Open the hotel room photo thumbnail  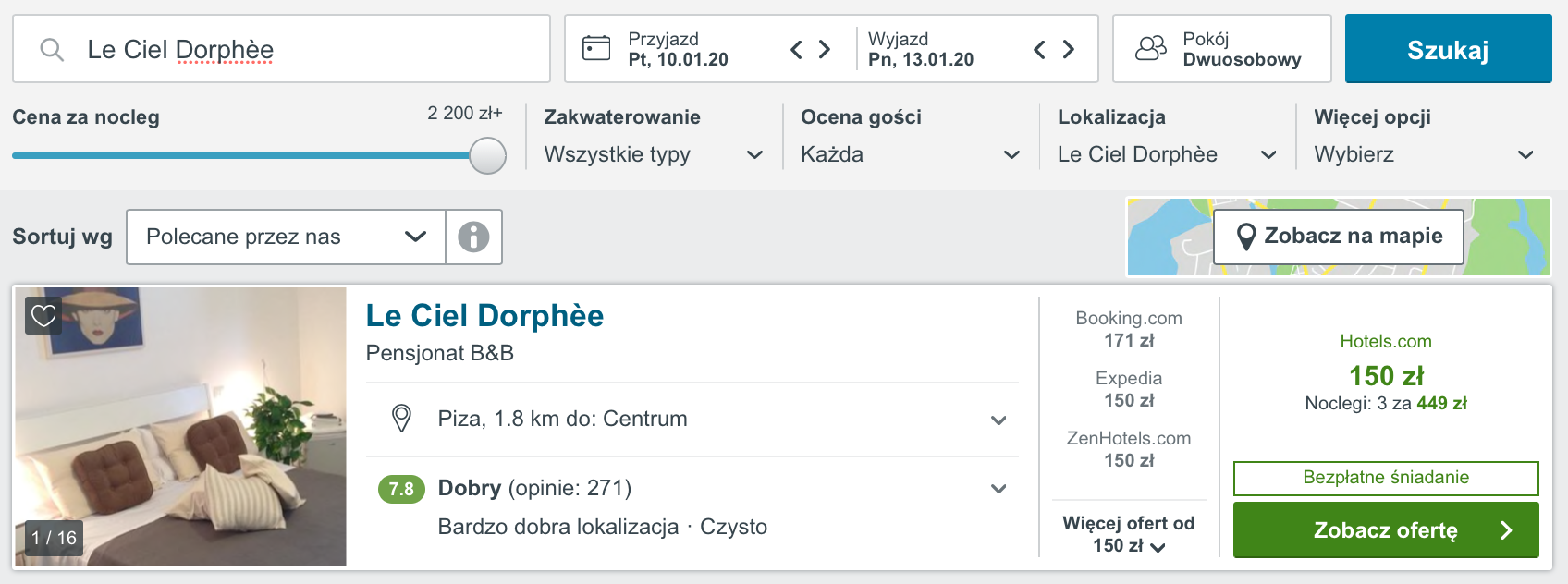pos(181,426)
